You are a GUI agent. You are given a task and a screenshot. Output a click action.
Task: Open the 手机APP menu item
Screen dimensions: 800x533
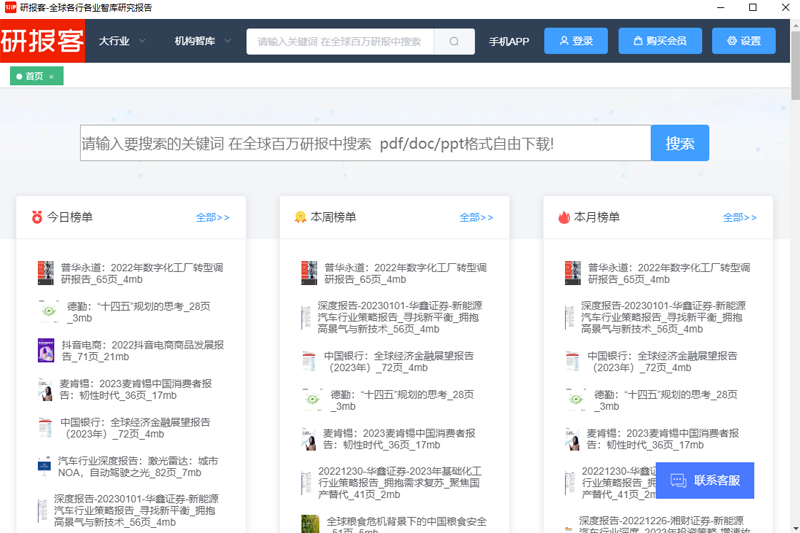509,41
